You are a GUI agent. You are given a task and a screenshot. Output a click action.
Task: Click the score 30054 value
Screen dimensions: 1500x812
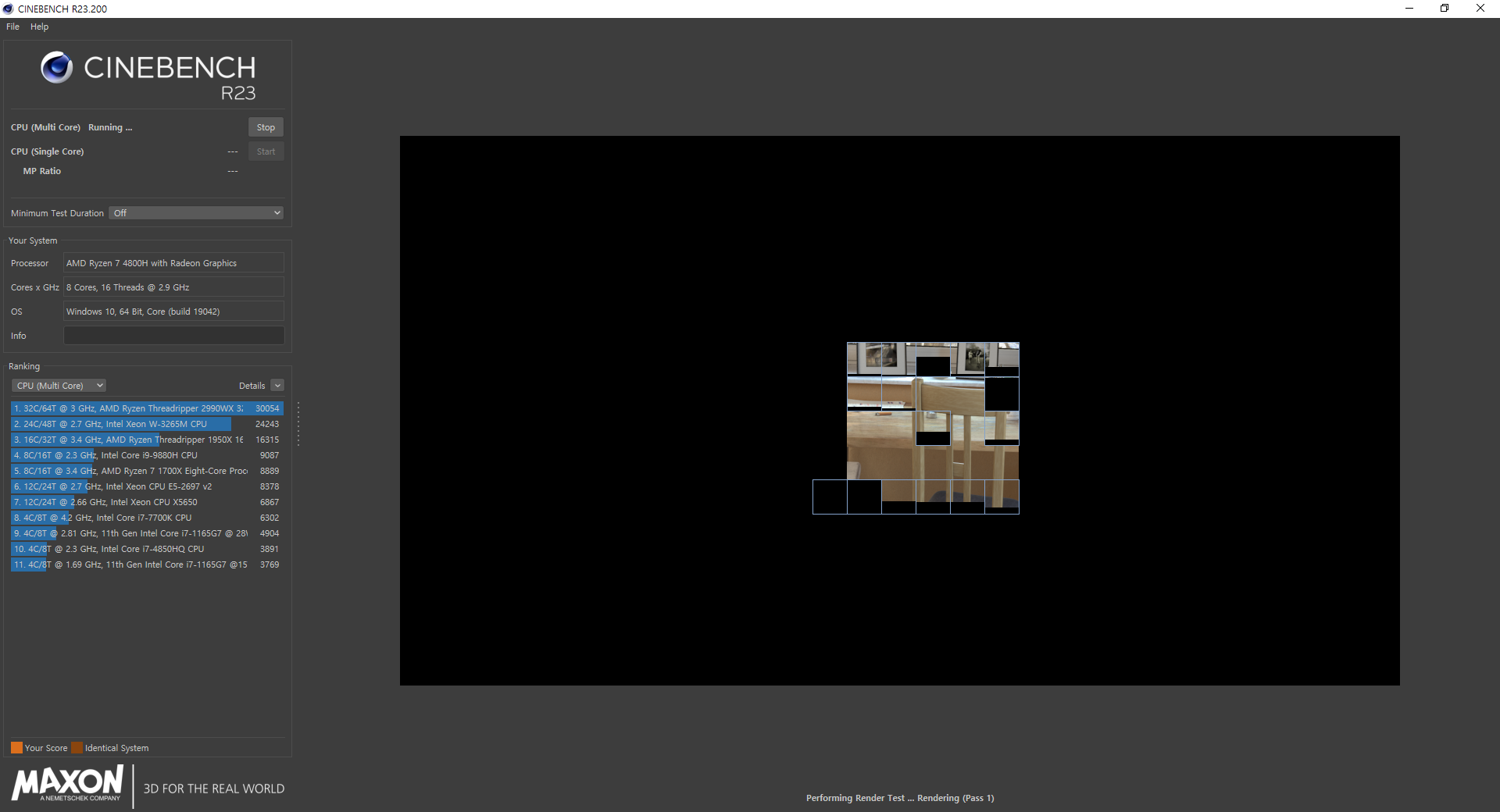tap(267, 408)
